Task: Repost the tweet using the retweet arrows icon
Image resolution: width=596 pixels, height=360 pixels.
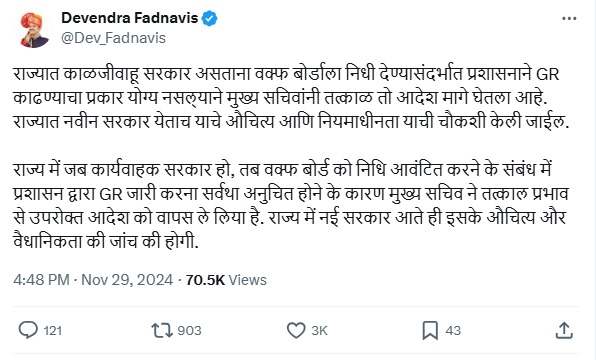Action: coord(162,330)
